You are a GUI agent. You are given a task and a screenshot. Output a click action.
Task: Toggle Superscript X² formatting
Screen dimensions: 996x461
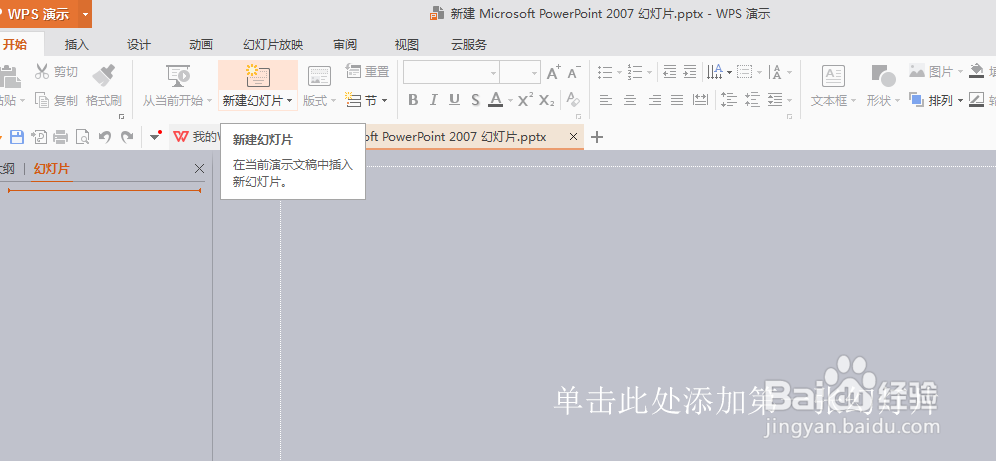525,100
